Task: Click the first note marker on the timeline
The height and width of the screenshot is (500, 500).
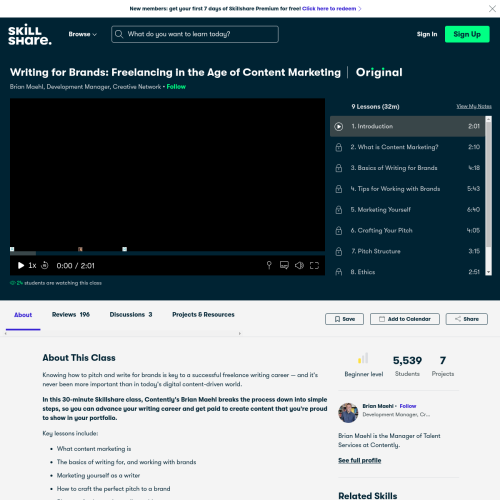Action: pos(12,249)
